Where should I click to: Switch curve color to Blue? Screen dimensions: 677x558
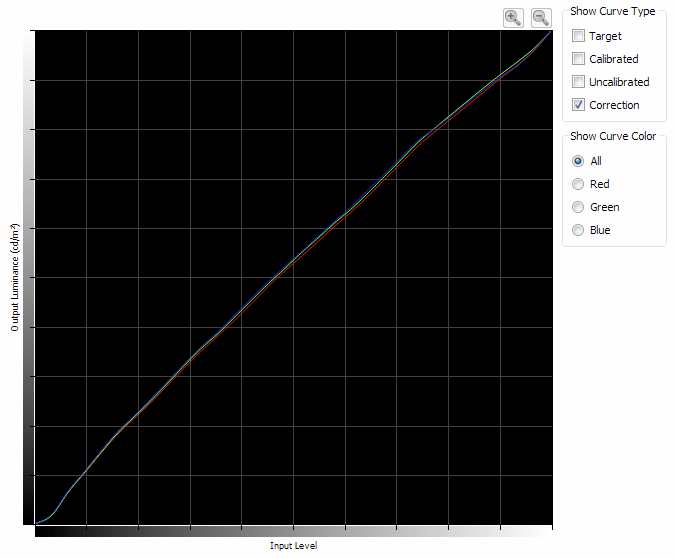pos(577,230)
